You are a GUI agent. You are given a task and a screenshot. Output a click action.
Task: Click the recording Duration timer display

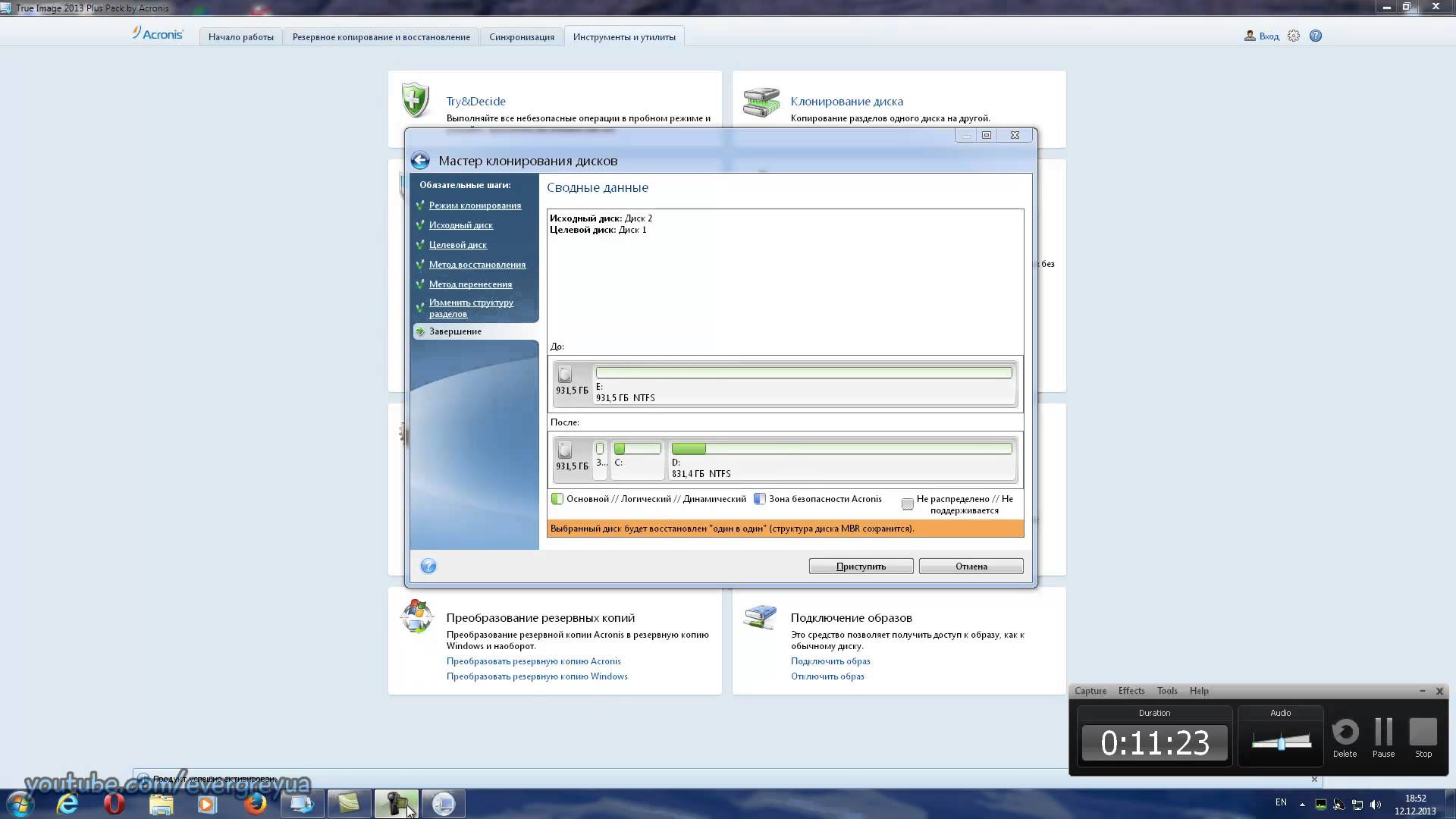pyautogui.click(x=1155, y=742)
